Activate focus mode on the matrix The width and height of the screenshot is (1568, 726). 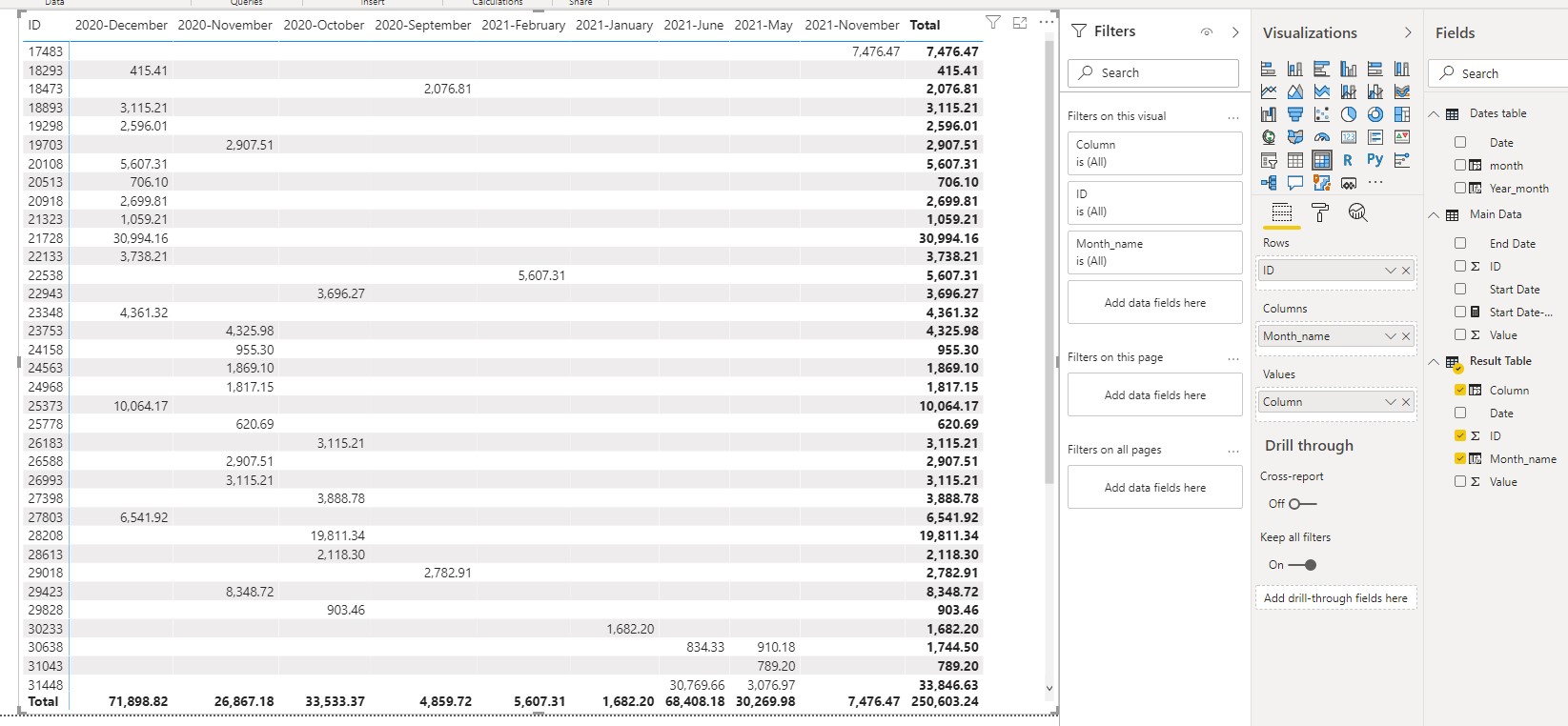1020,23
